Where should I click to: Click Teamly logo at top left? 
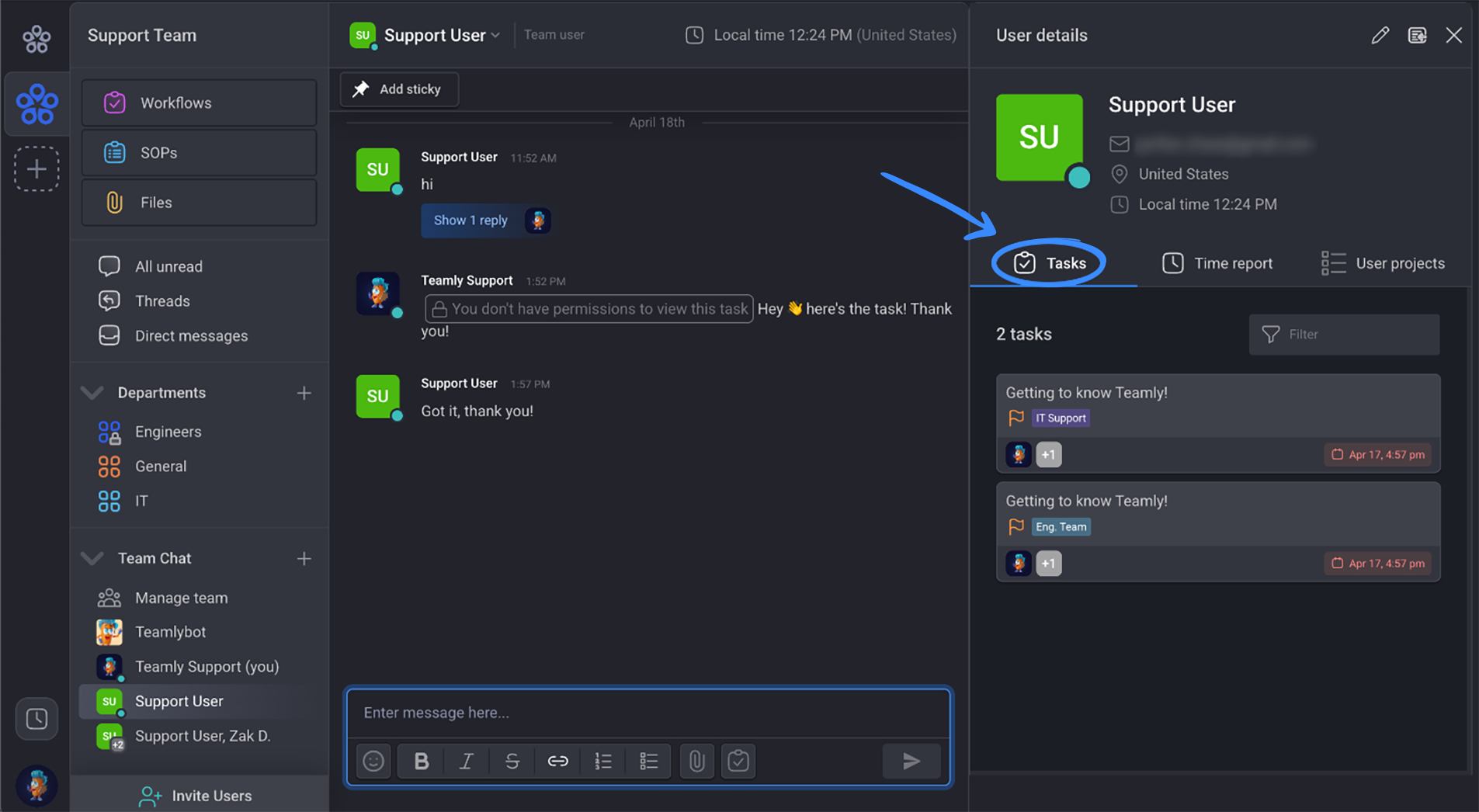[36, 37]
